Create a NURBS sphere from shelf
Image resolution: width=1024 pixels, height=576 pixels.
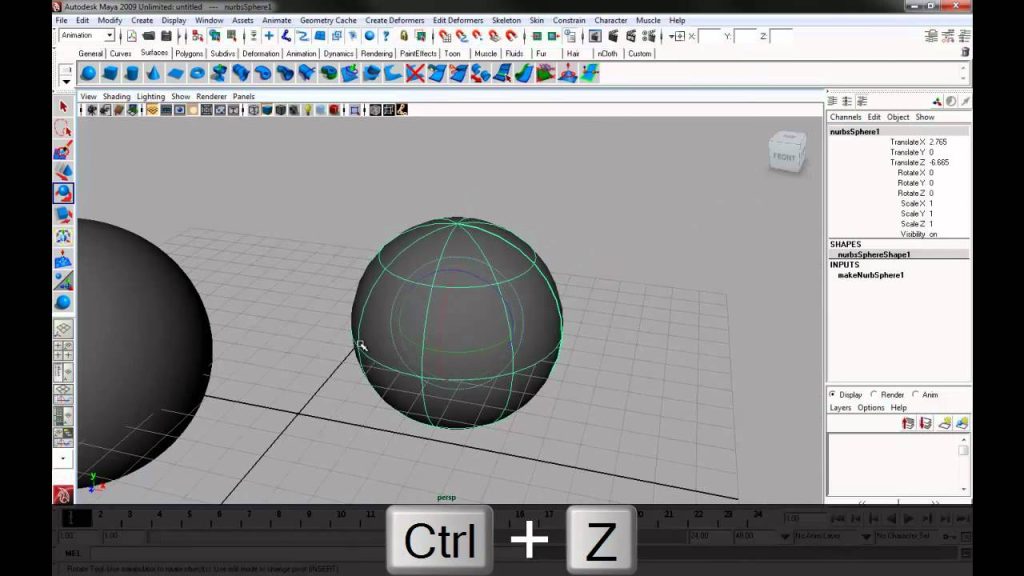click(88, 74)
